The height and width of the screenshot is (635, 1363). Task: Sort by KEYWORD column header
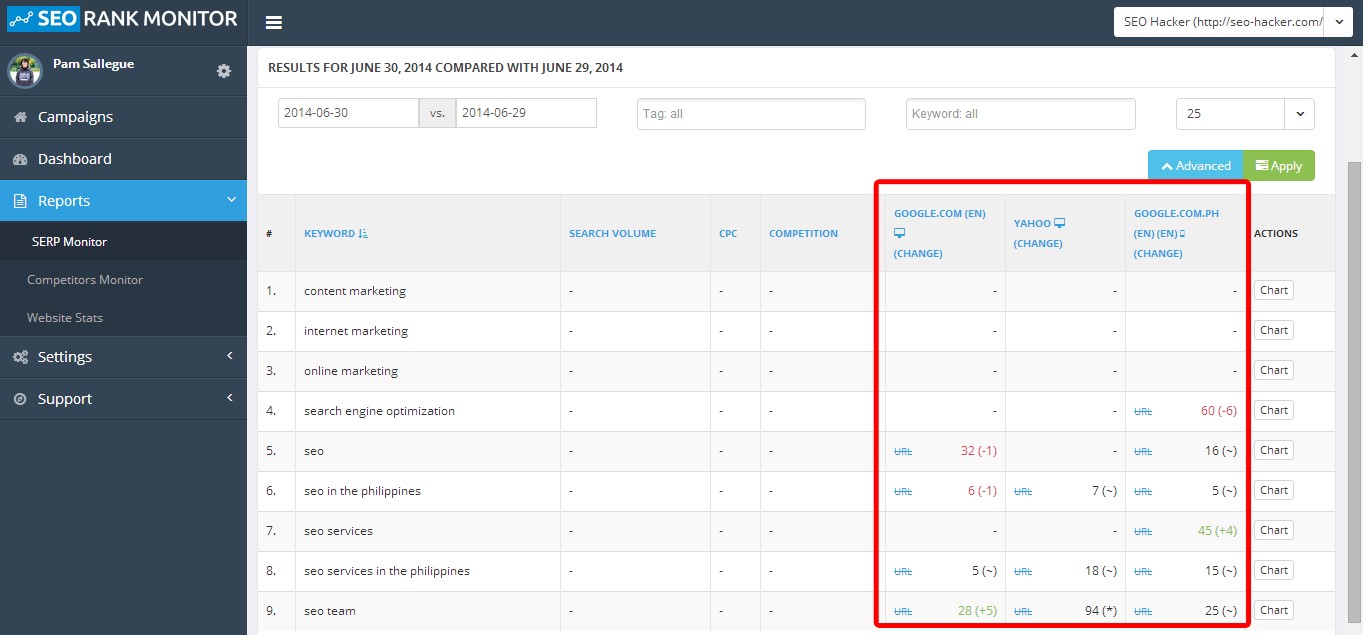(329, 233)
